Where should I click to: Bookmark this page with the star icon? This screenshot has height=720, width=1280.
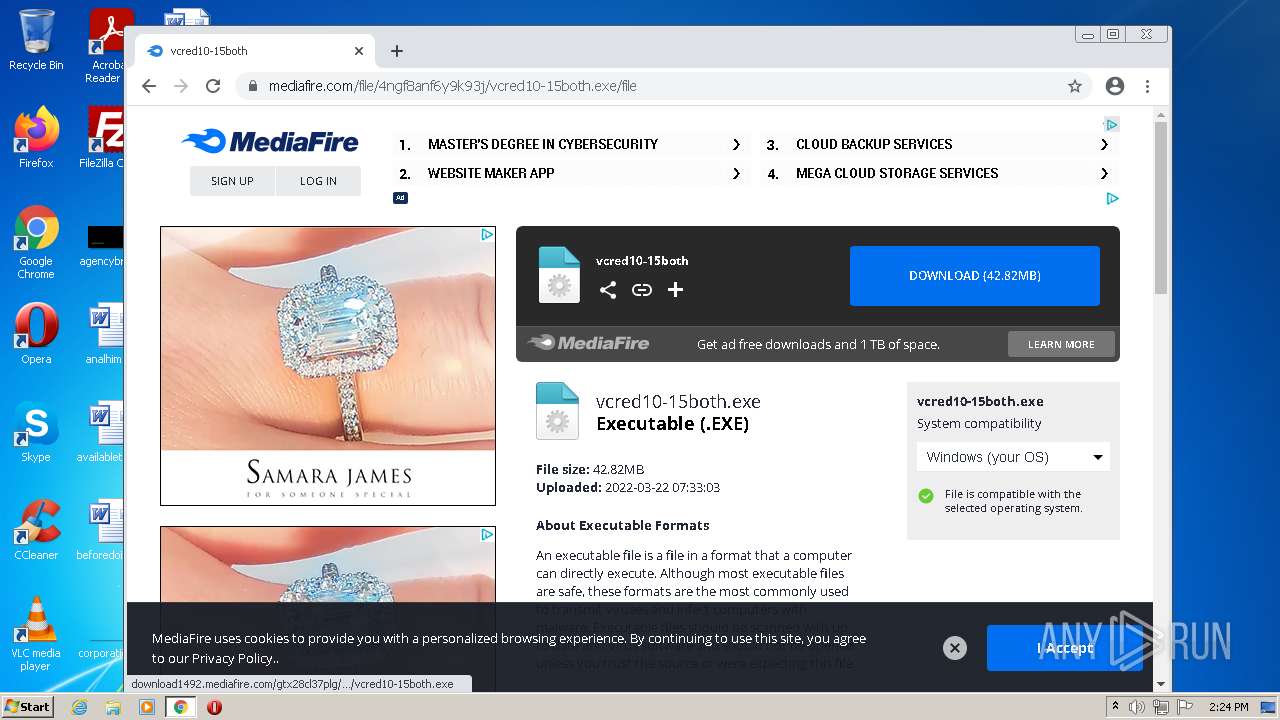click(1075, 86)
